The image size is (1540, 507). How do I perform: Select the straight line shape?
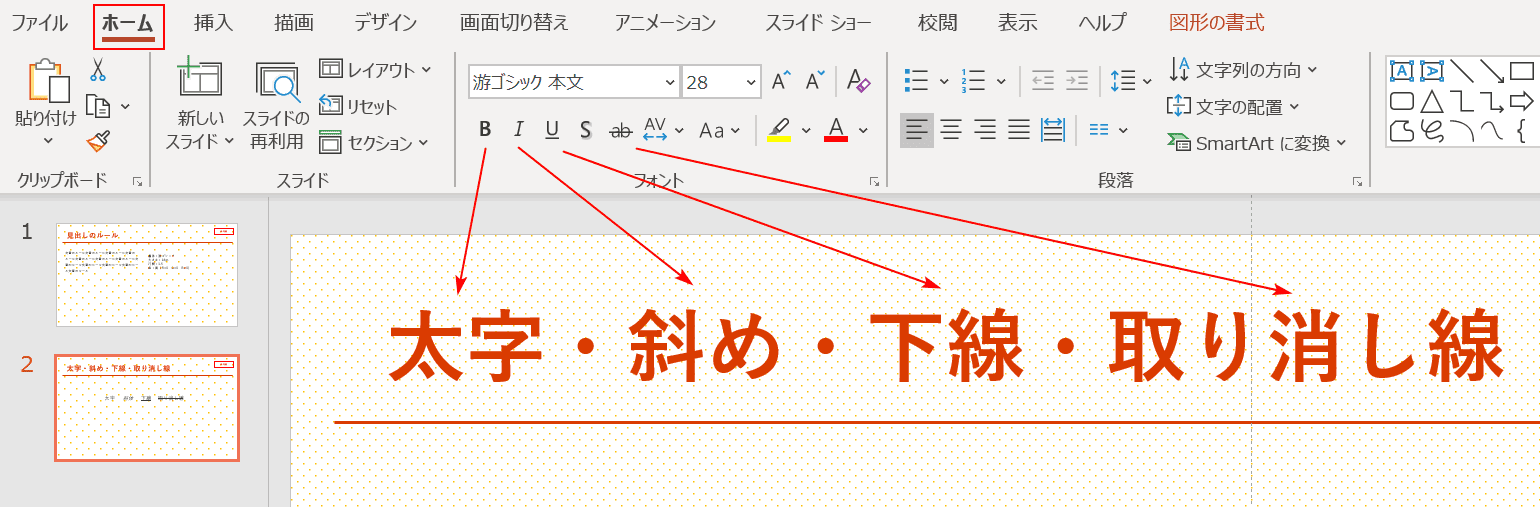coord(1462,71)
